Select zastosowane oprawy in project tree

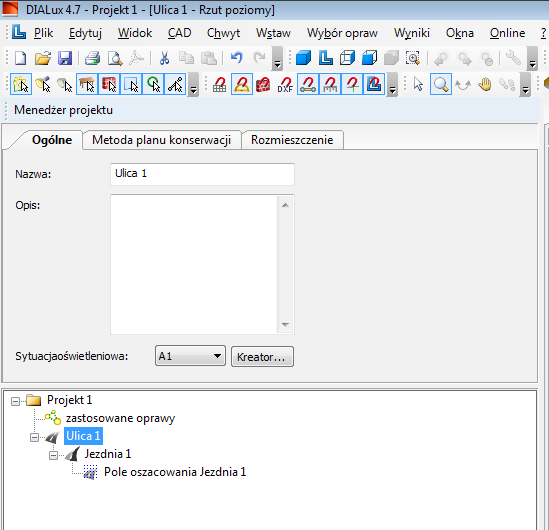coord(120,418)
